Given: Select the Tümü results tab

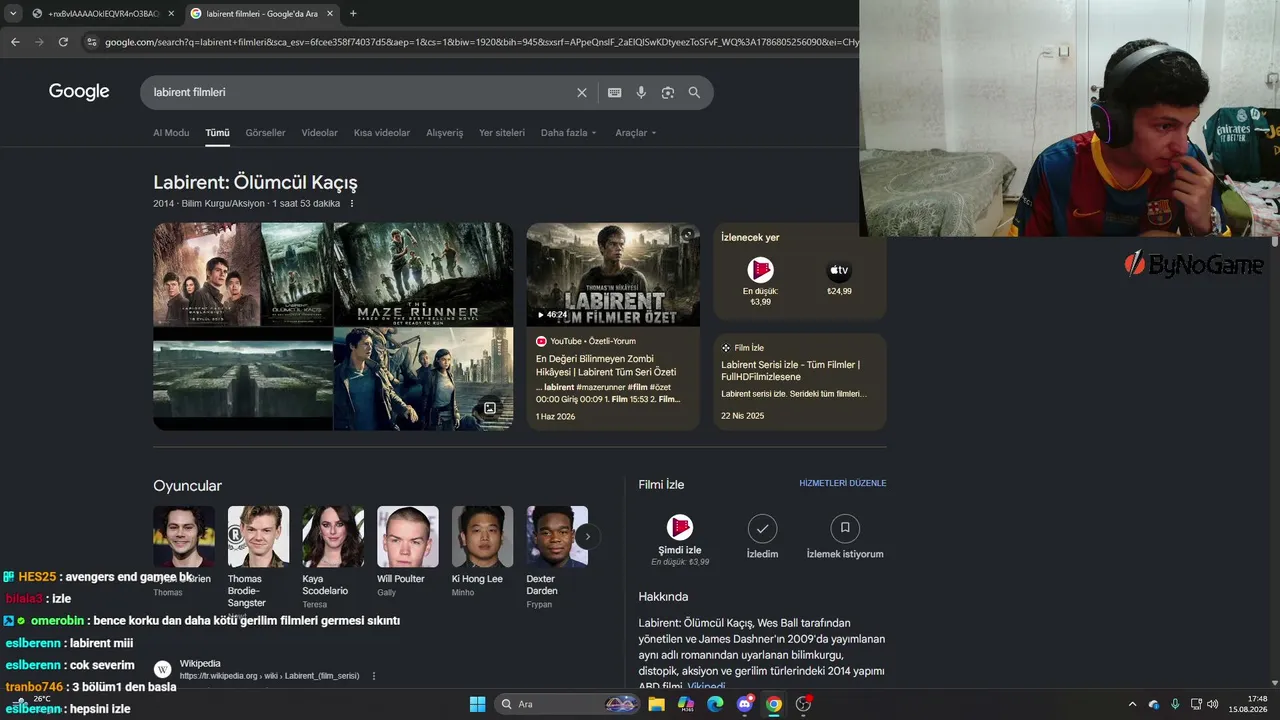Looking at the screenshot, I should (x=217, y=133).
